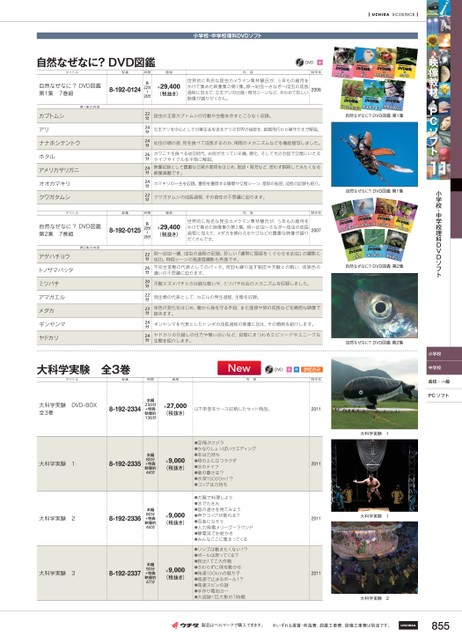Click the orange label icon in 大科学実験 header
The image size is (462, 644).
point(312,369)
